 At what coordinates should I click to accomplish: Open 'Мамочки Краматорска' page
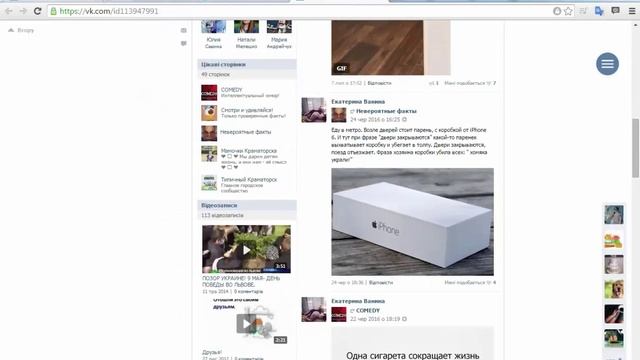(249, 151)
